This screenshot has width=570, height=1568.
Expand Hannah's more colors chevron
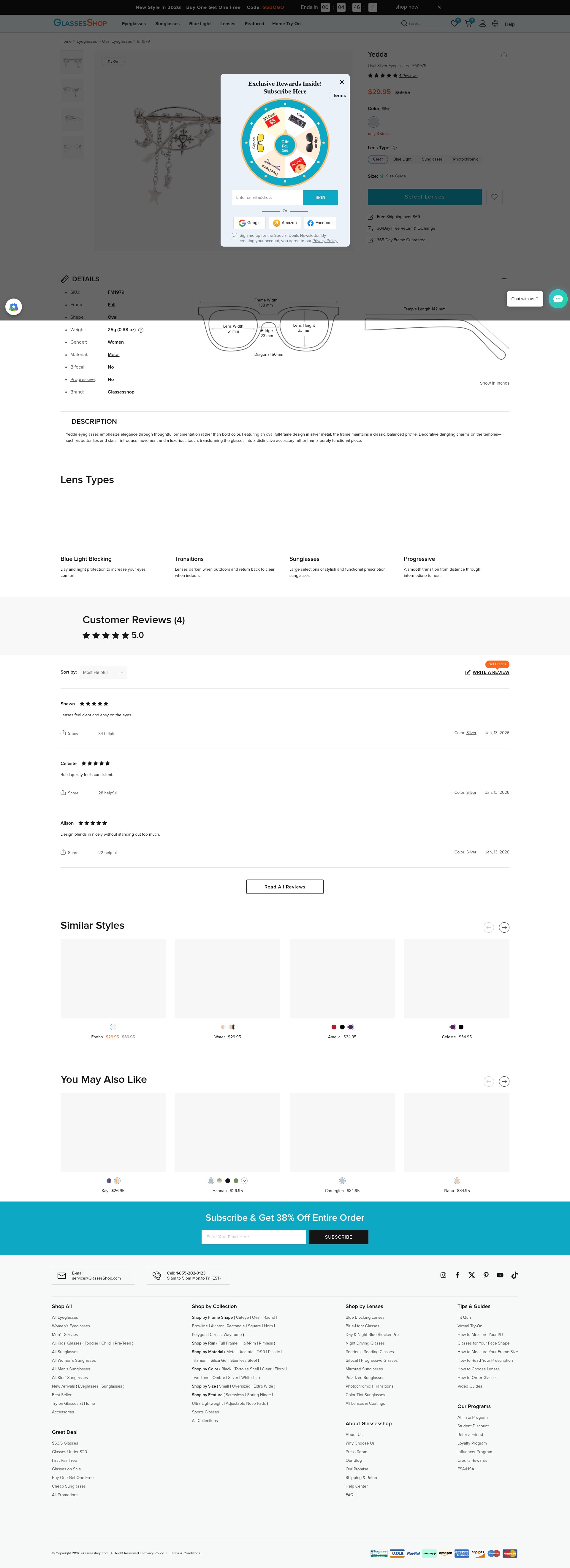click(244, 1181)
